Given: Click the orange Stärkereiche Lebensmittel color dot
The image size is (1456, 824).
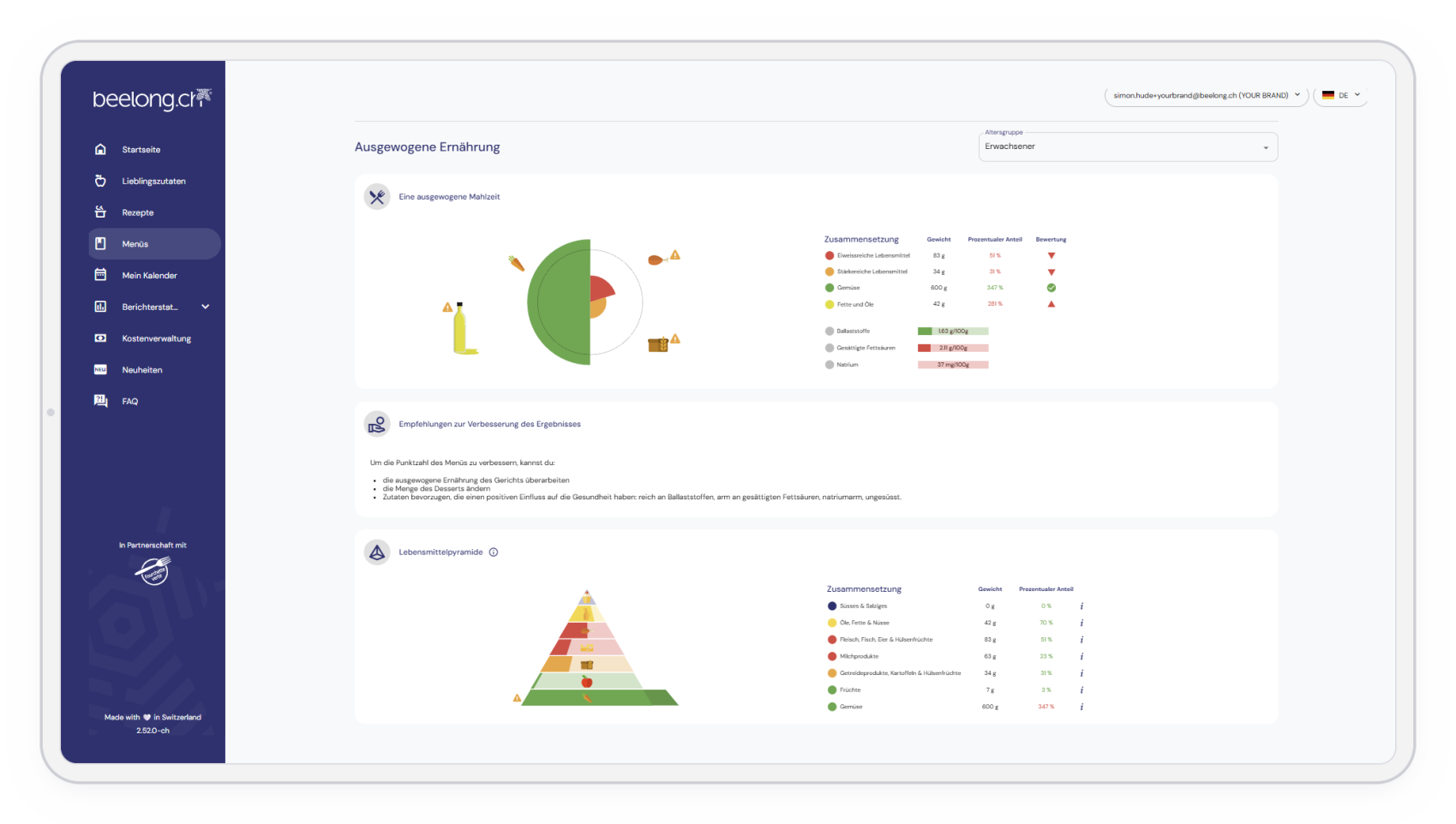Looking at the screenshot, I should tap(830, 272).
